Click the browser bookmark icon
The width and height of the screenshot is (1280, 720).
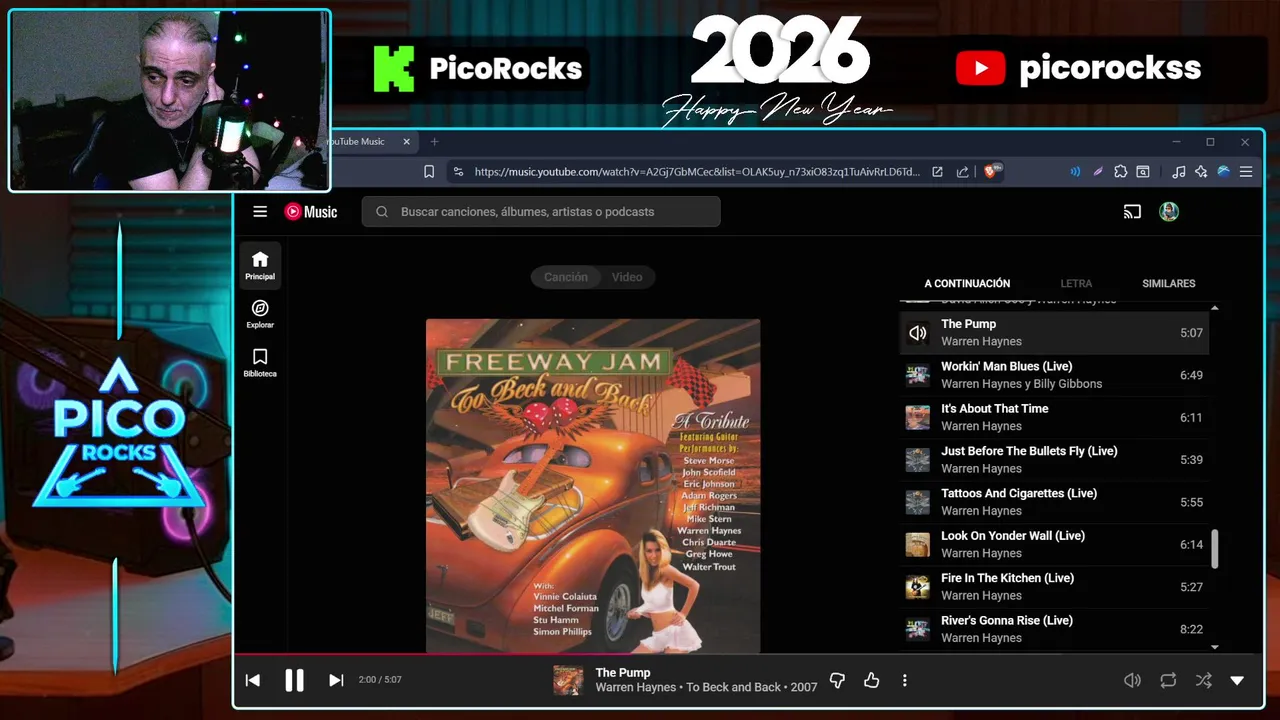pyautogui.click(x=429, y=172)
